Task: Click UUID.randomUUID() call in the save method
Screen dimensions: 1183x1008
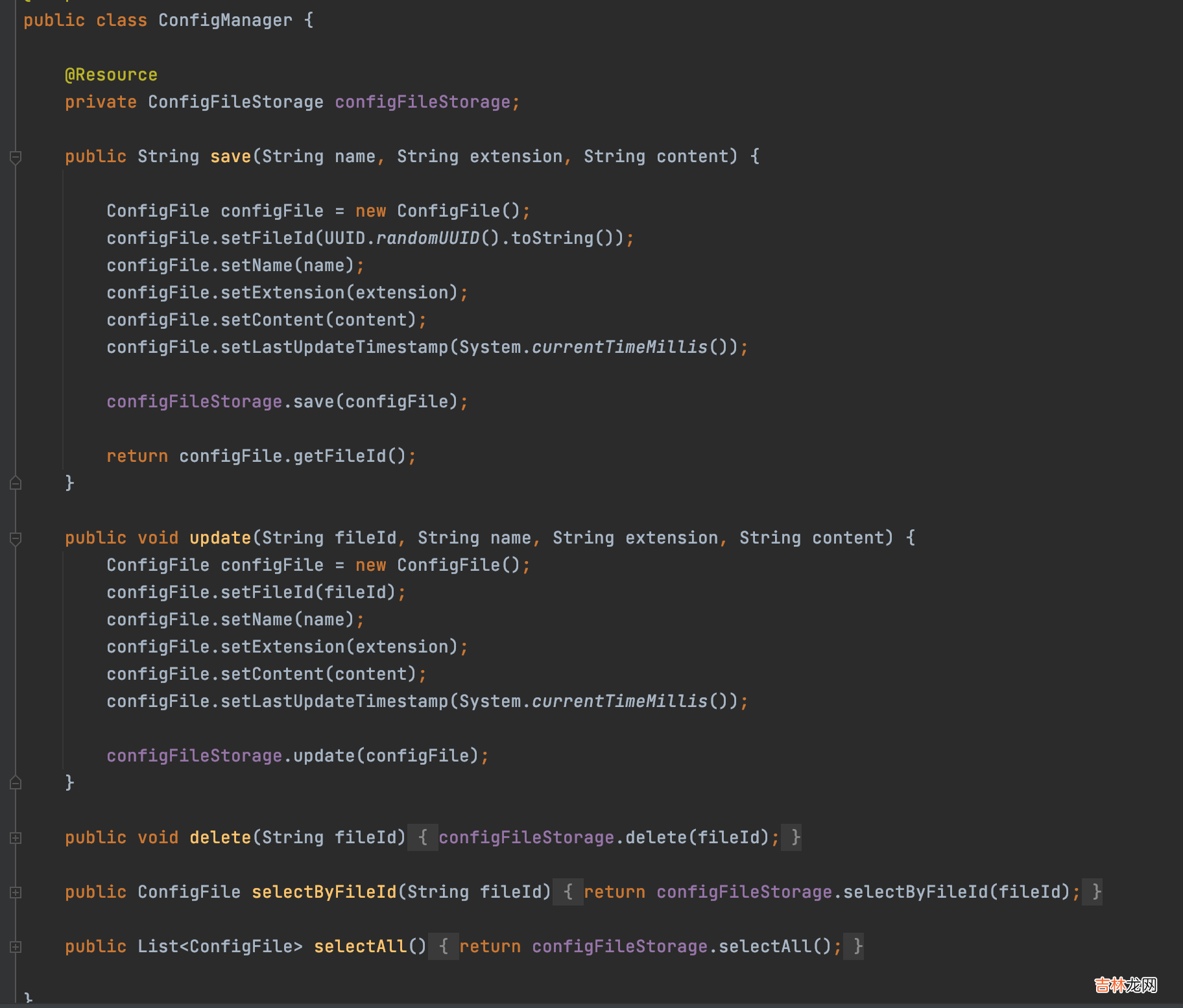Action: [x=412, y=239]
